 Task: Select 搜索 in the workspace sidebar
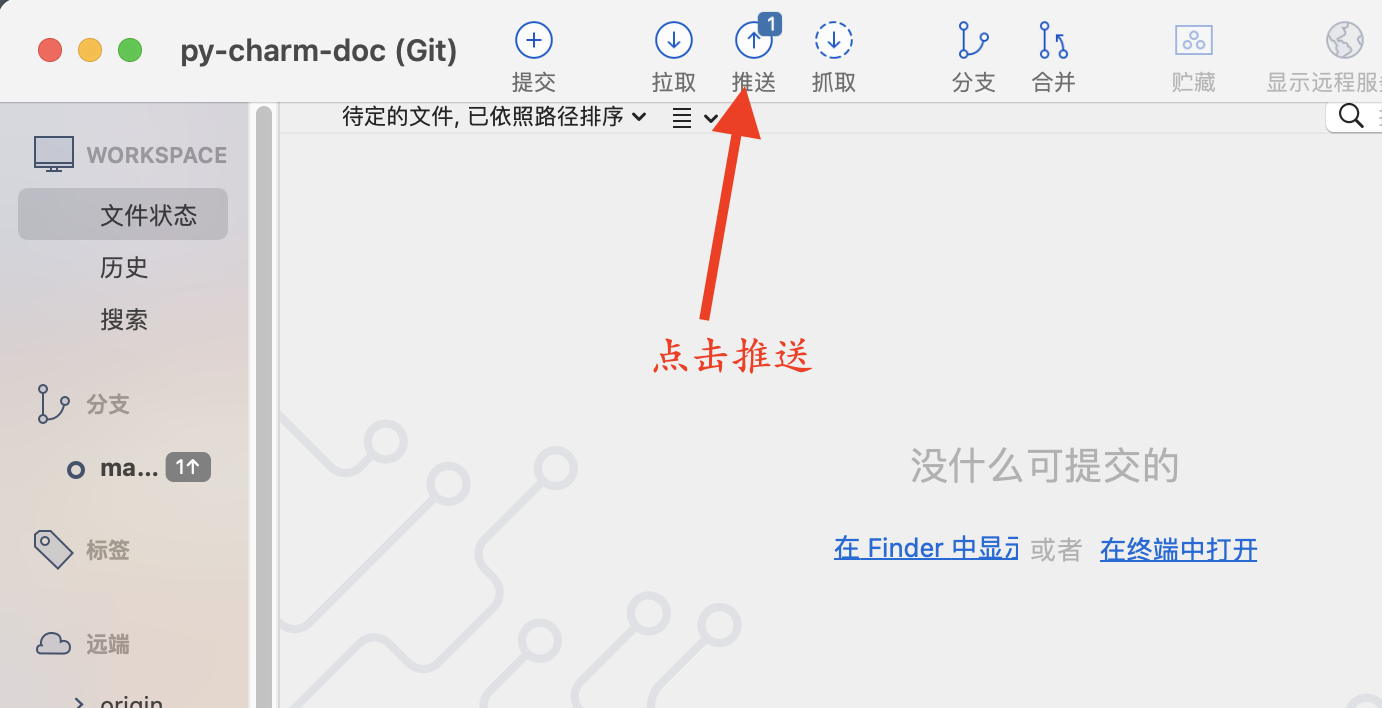click(124, 320)
